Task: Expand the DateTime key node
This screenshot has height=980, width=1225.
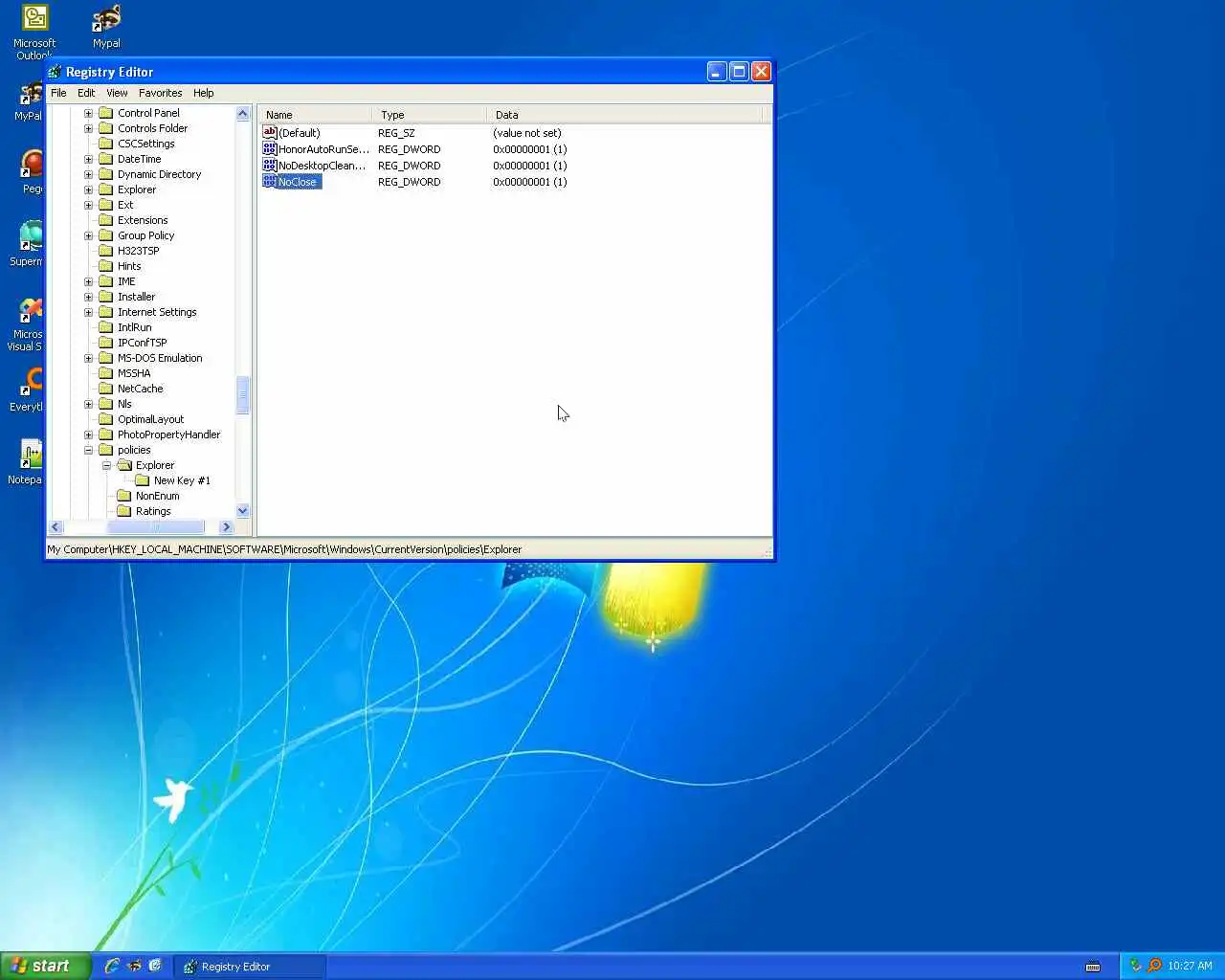Action: point(88,159)
